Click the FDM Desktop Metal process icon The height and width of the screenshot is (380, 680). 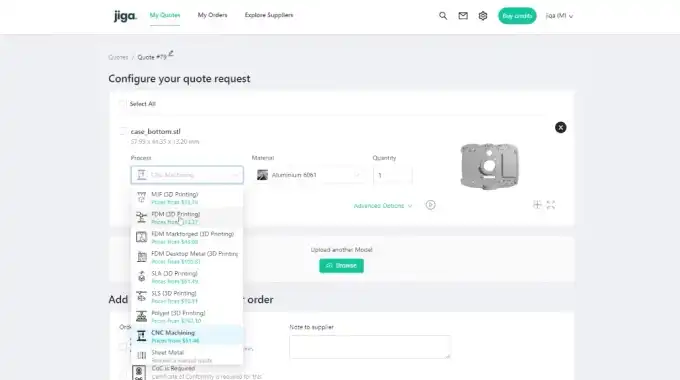(141, 257)
